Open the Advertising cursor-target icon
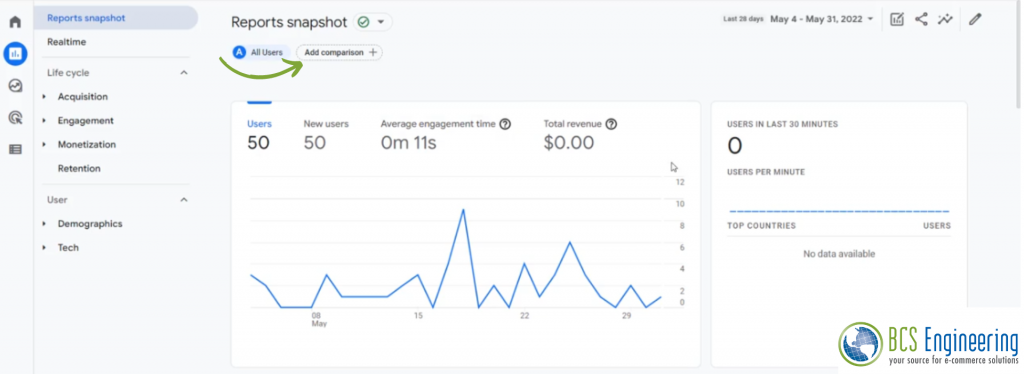Image resolution: width=1024 pixels, height=374 pixels. (15, 117)
